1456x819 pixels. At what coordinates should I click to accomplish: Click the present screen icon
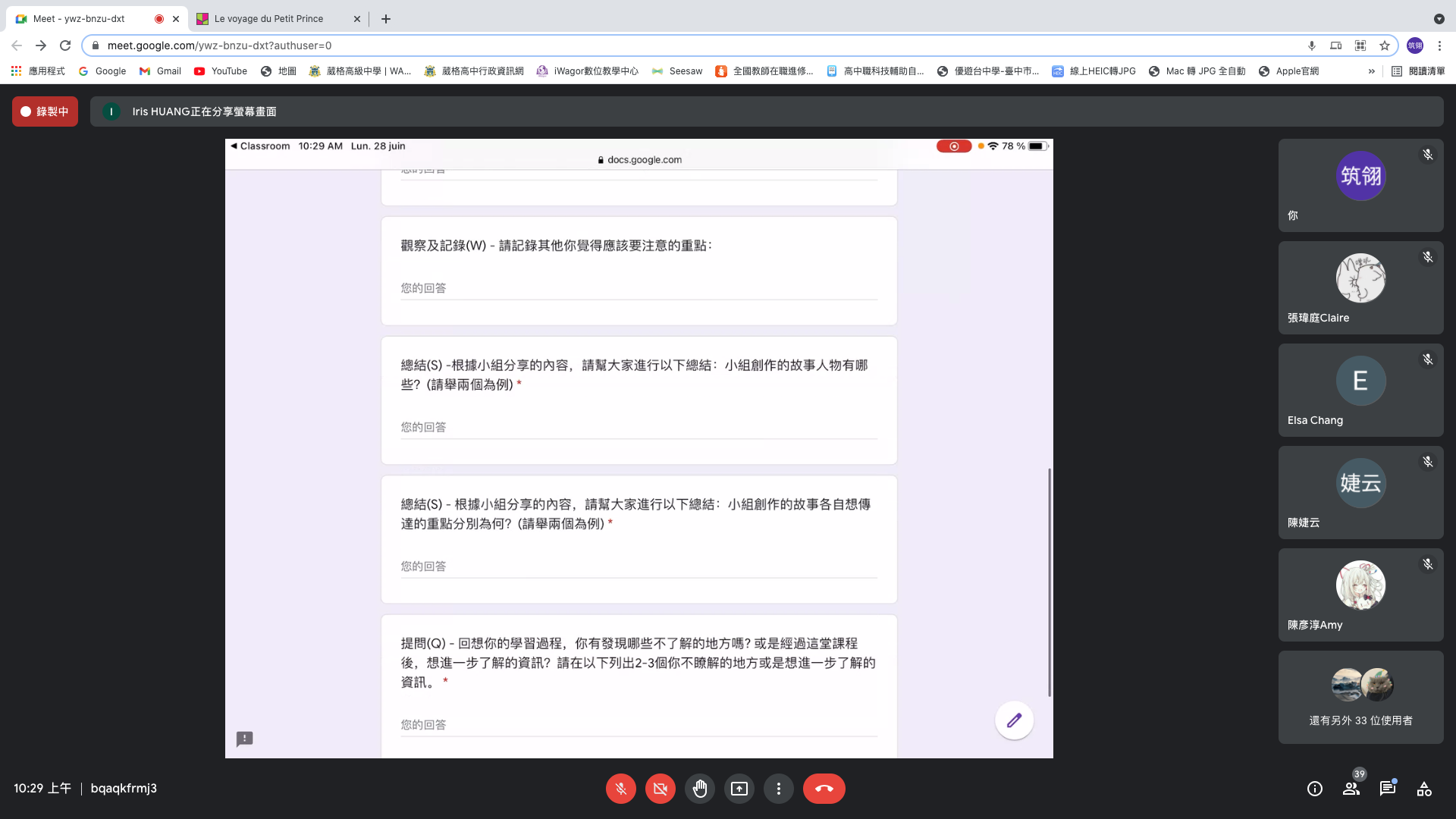click(739, 789)
